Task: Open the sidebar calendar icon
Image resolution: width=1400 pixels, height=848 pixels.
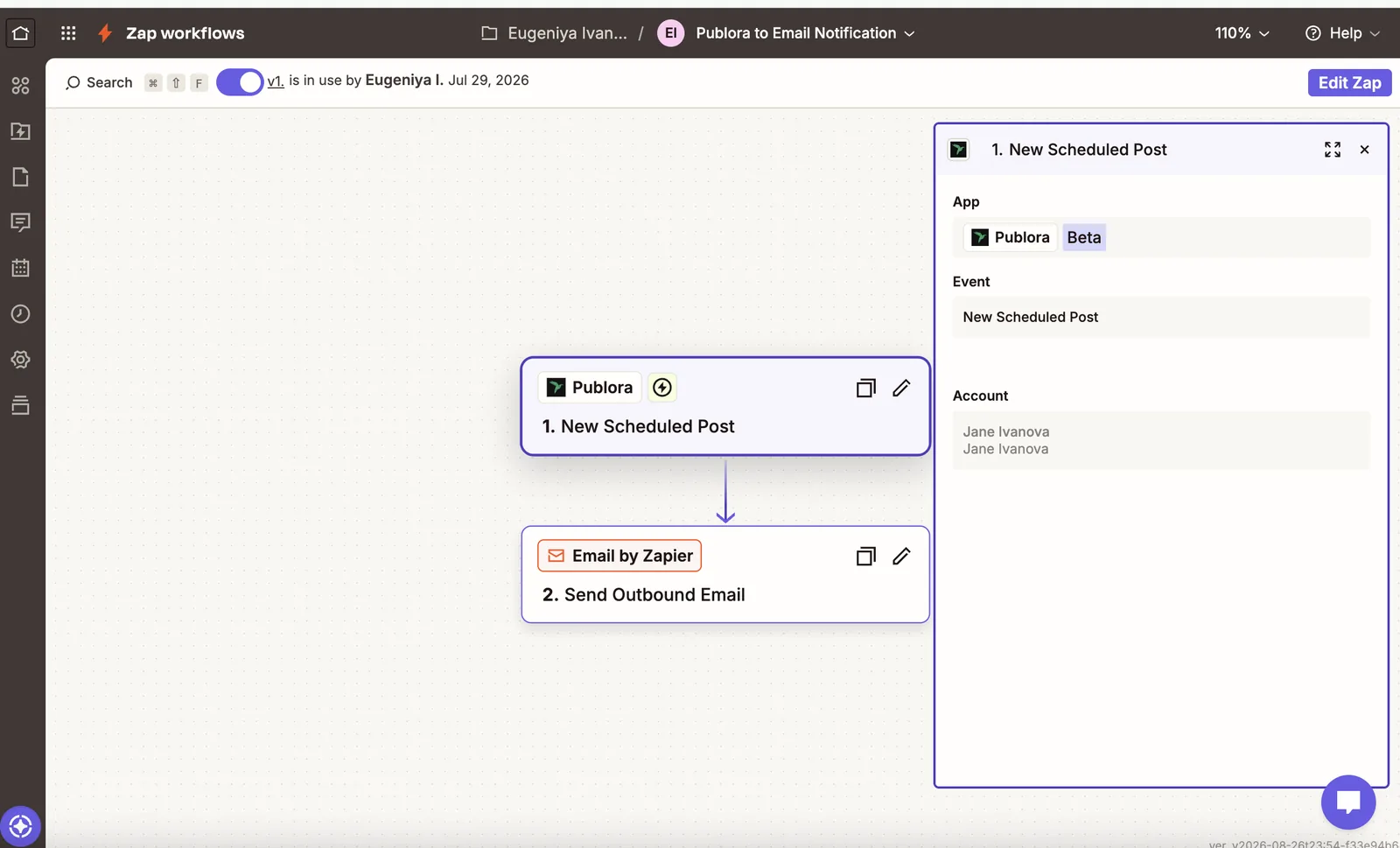Action: pos(20,268)
